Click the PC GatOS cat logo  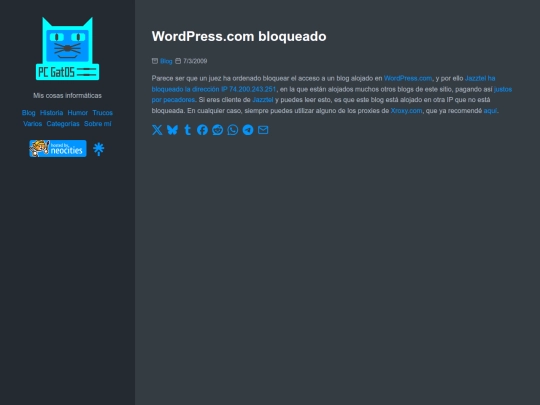pyautogui.click(x=68, y=49)
